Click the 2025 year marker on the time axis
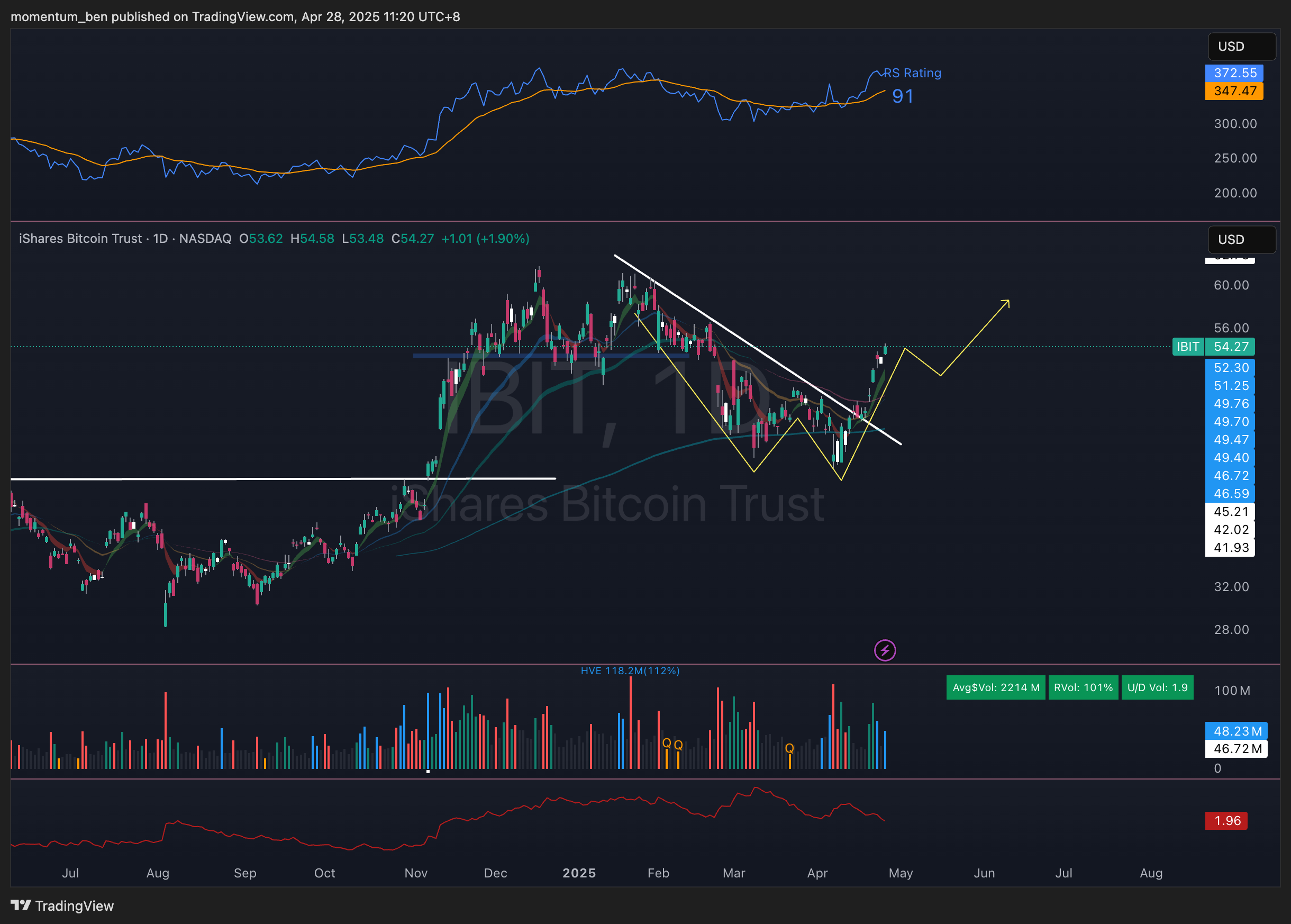This screenshot has height=924, width=1291. (578, 873)
